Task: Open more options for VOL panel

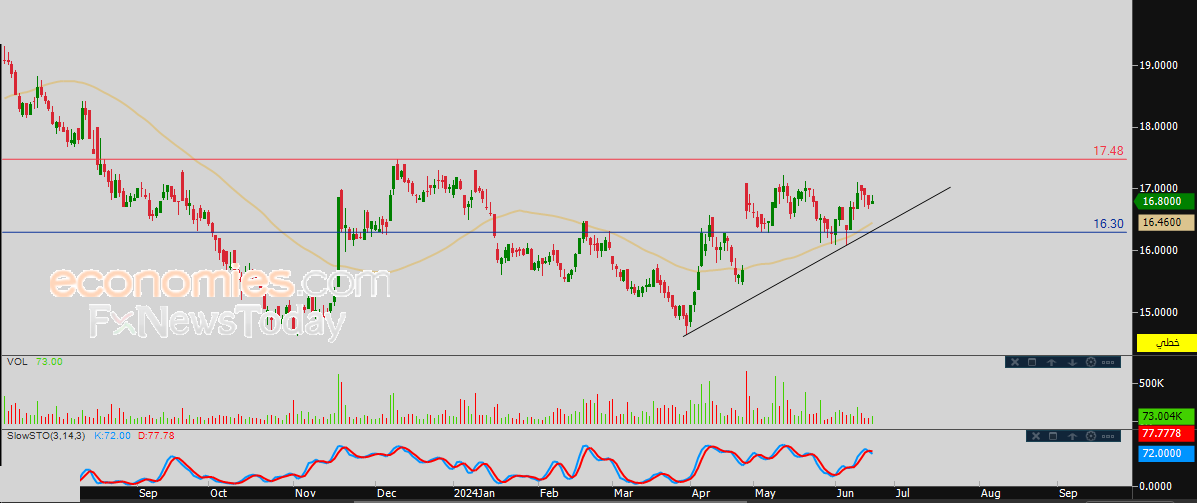Action: coord(1108,362)
